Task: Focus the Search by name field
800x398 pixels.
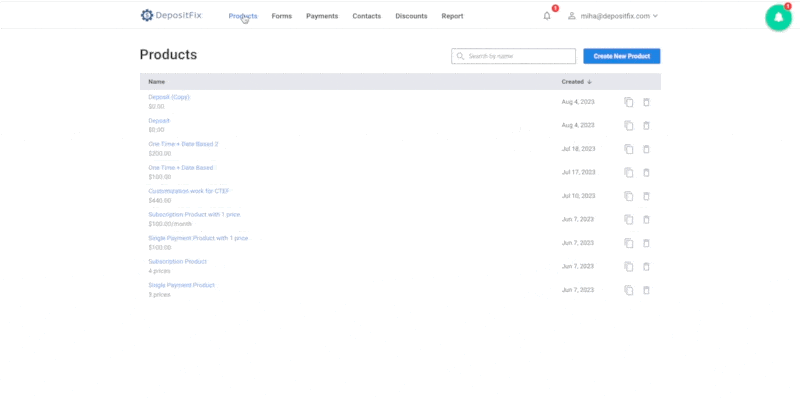Action: click(x=513, y=56)
